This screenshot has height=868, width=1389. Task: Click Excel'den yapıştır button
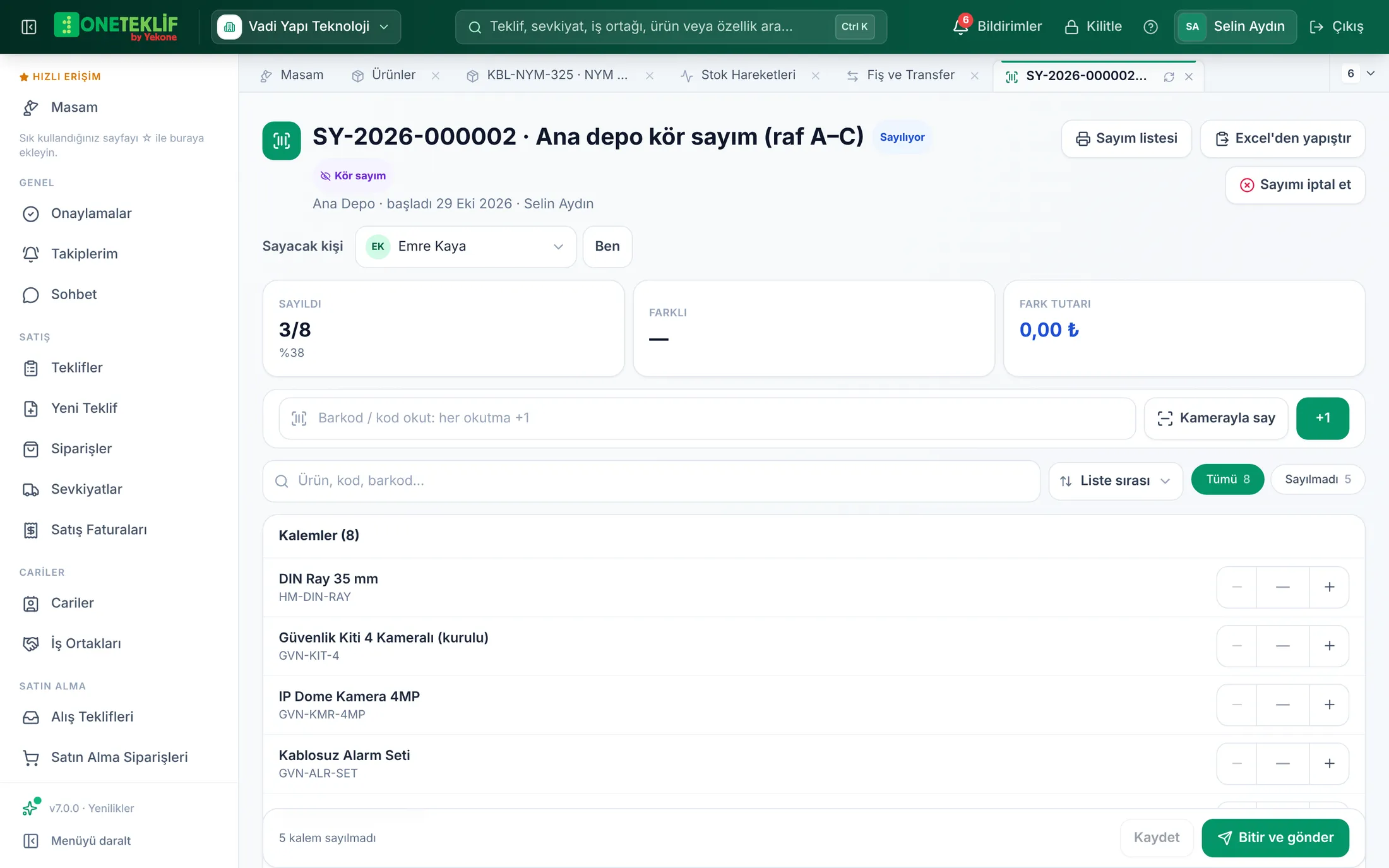[x=1282, y=139]
